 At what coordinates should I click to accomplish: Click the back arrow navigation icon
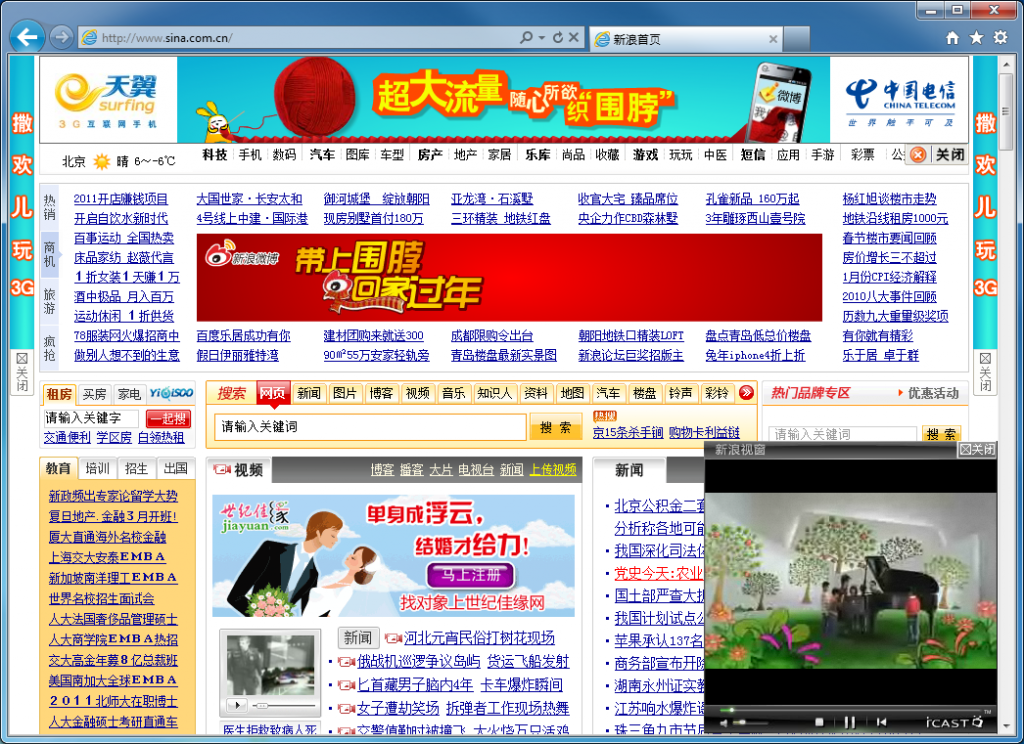[25, 37]
